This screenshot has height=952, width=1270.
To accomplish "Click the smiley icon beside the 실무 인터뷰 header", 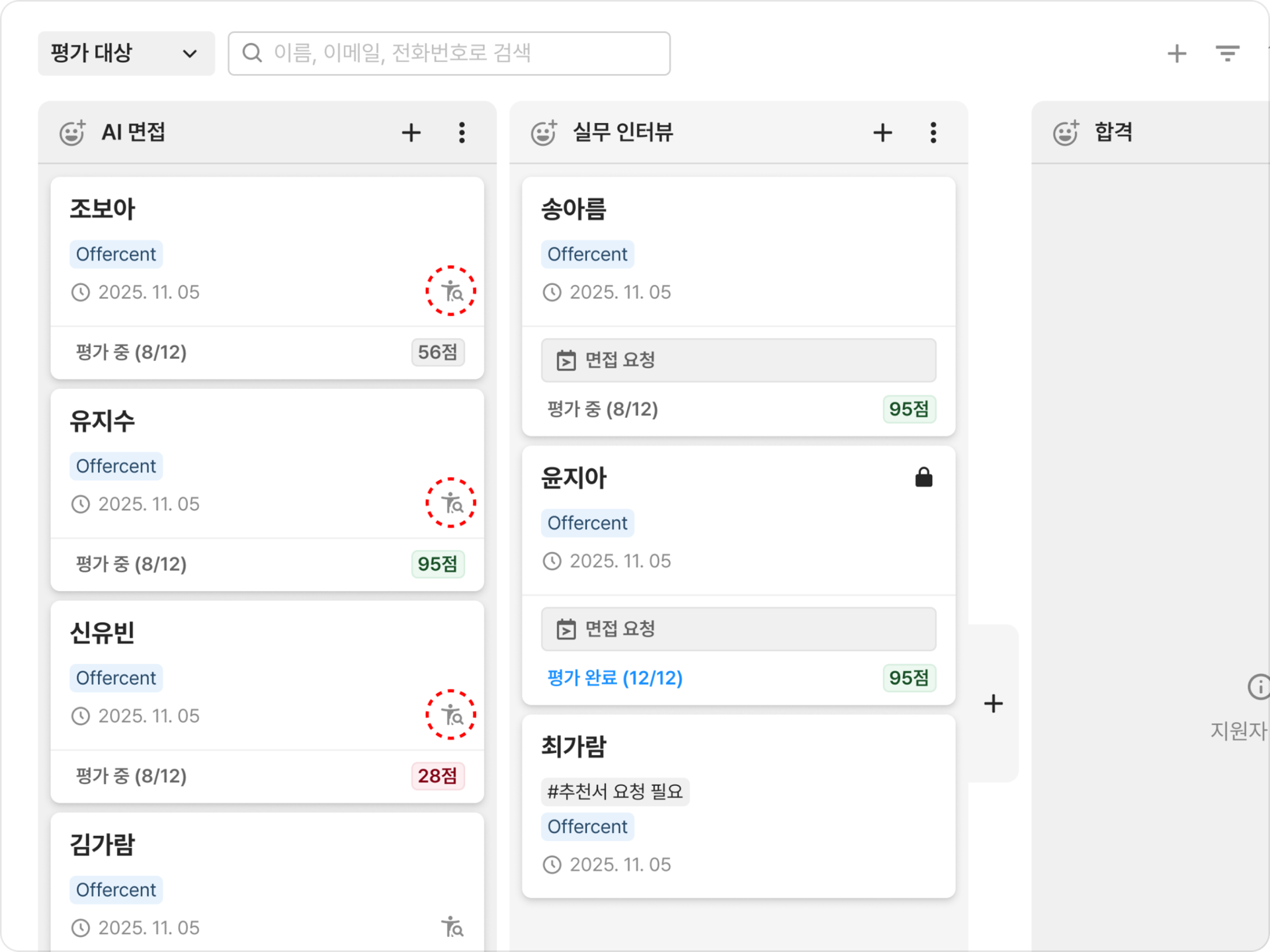I will pyautogui.click(x=544, y=133).
